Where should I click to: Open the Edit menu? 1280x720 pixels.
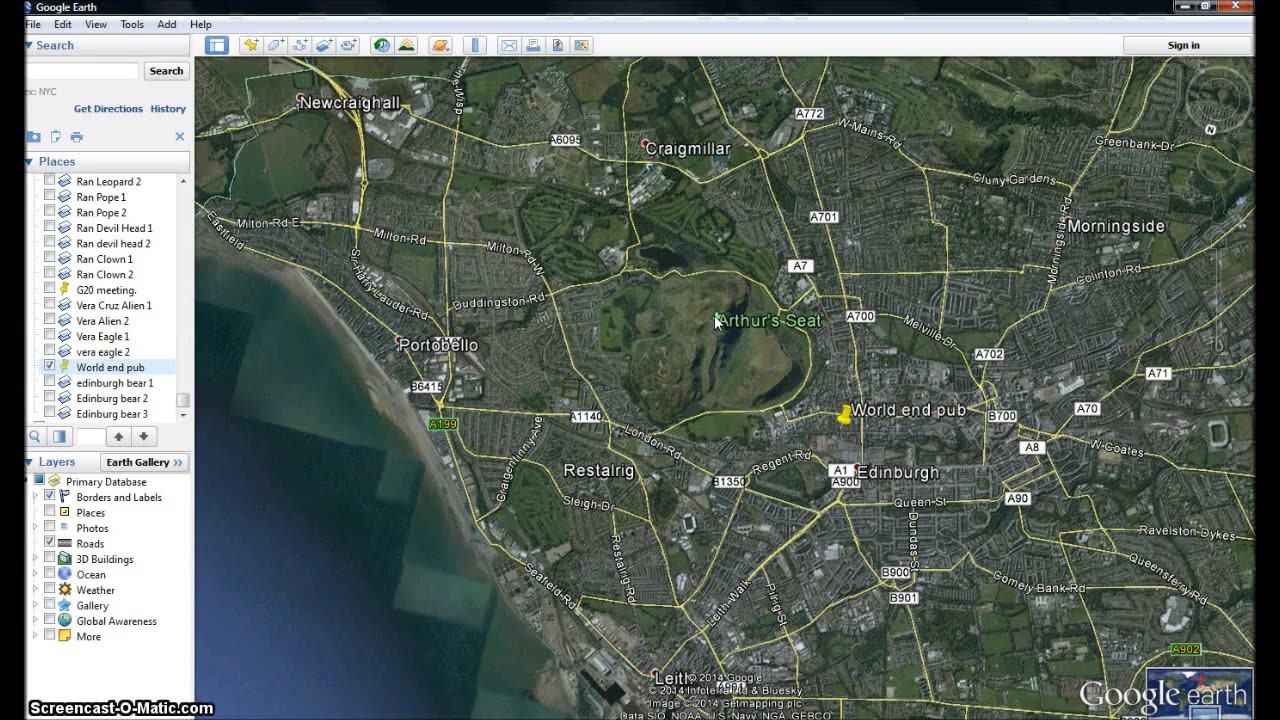click(x=63, y=24)
